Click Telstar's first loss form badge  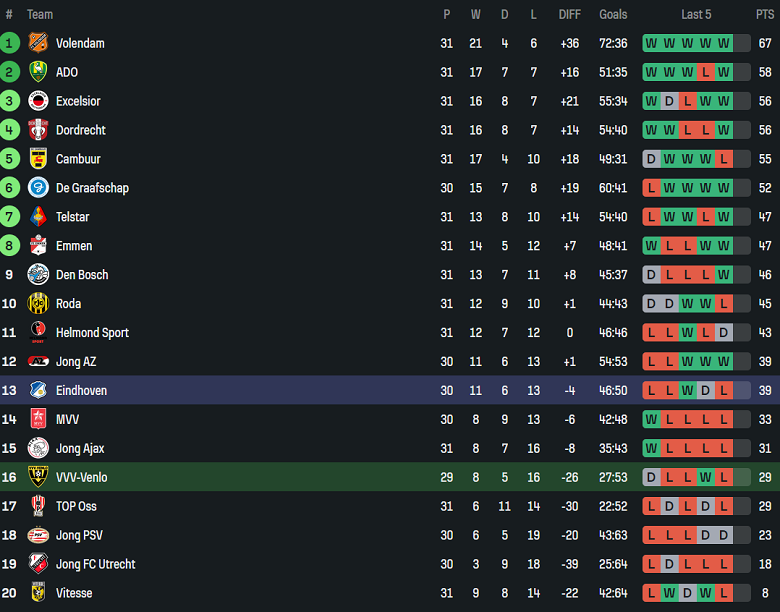coord(651,217)
